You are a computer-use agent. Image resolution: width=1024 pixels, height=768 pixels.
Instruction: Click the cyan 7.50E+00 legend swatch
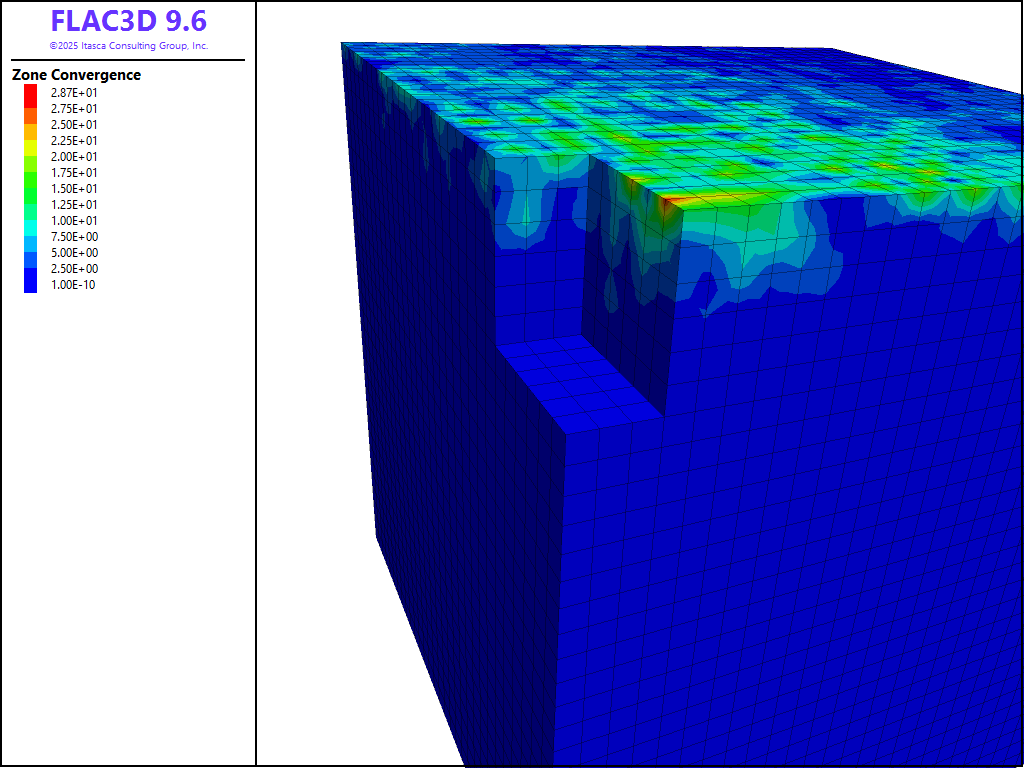[30, 236]
